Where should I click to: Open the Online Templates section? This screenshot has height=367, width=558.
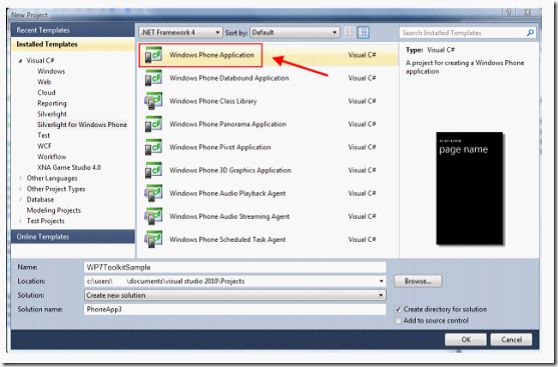coord(73,237)
